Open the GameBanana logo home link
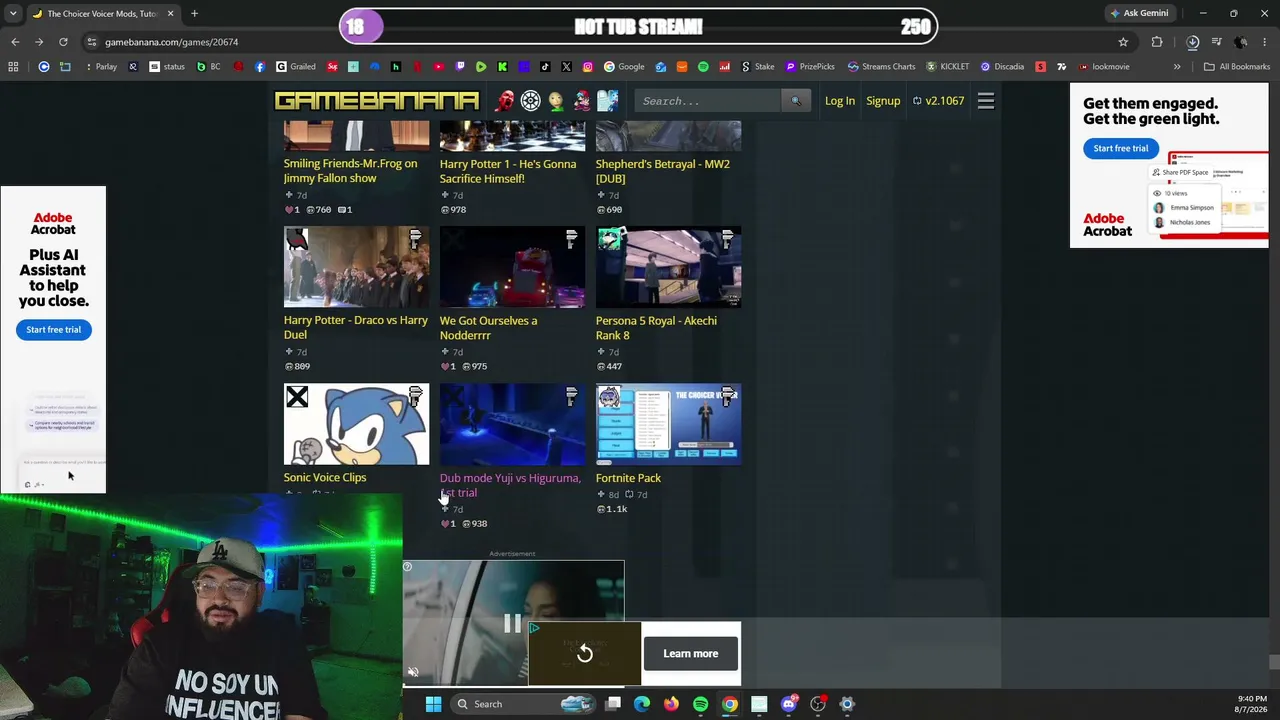The image size is (1280, 720). point(377,101)
